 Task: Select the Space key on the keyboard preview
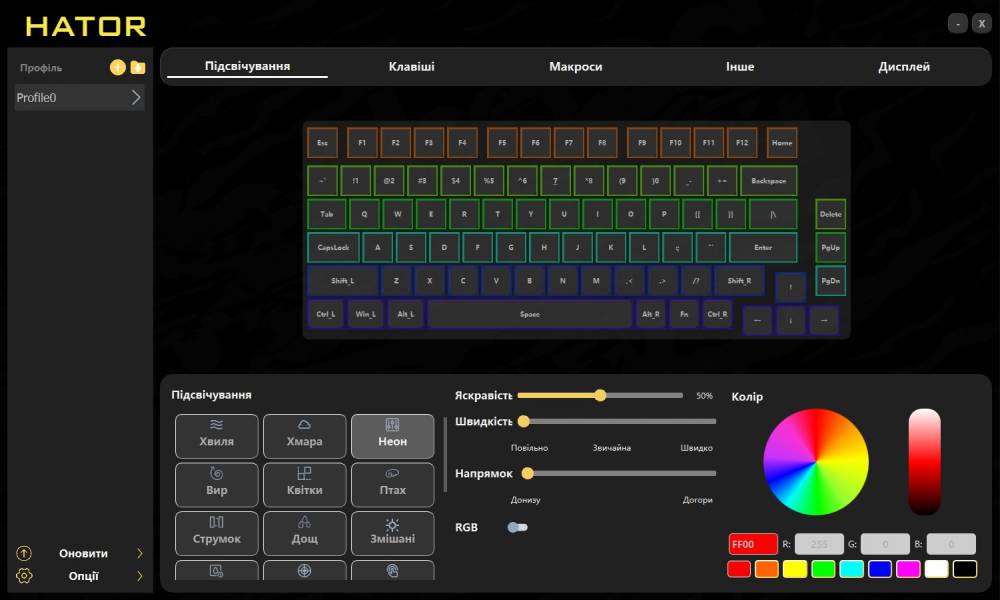tap(530, 314)
